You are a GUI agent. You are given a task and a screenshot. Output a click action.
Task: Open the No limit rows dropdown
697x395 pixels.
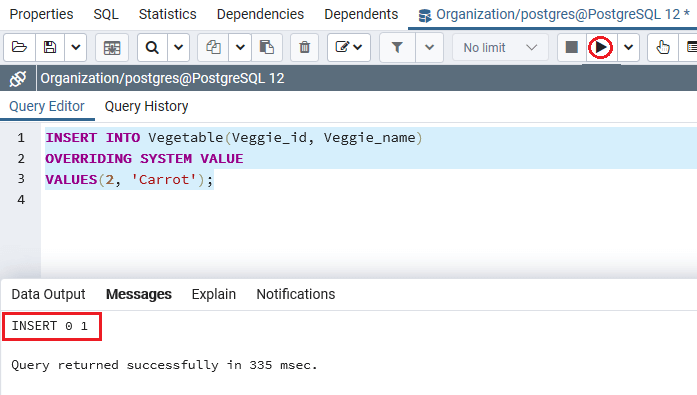point(500,47)
